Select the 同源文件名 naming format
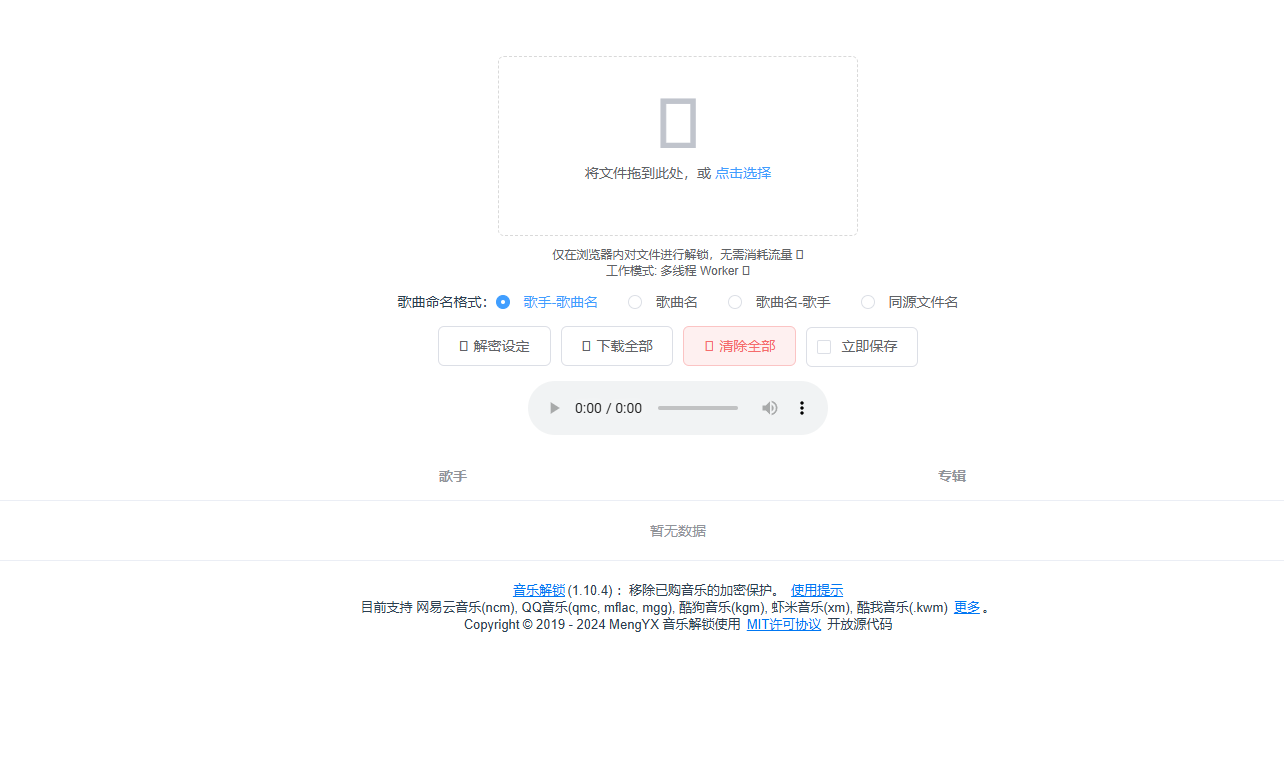Viewport: 1284px width, 773px height. [x=867, y=301]
